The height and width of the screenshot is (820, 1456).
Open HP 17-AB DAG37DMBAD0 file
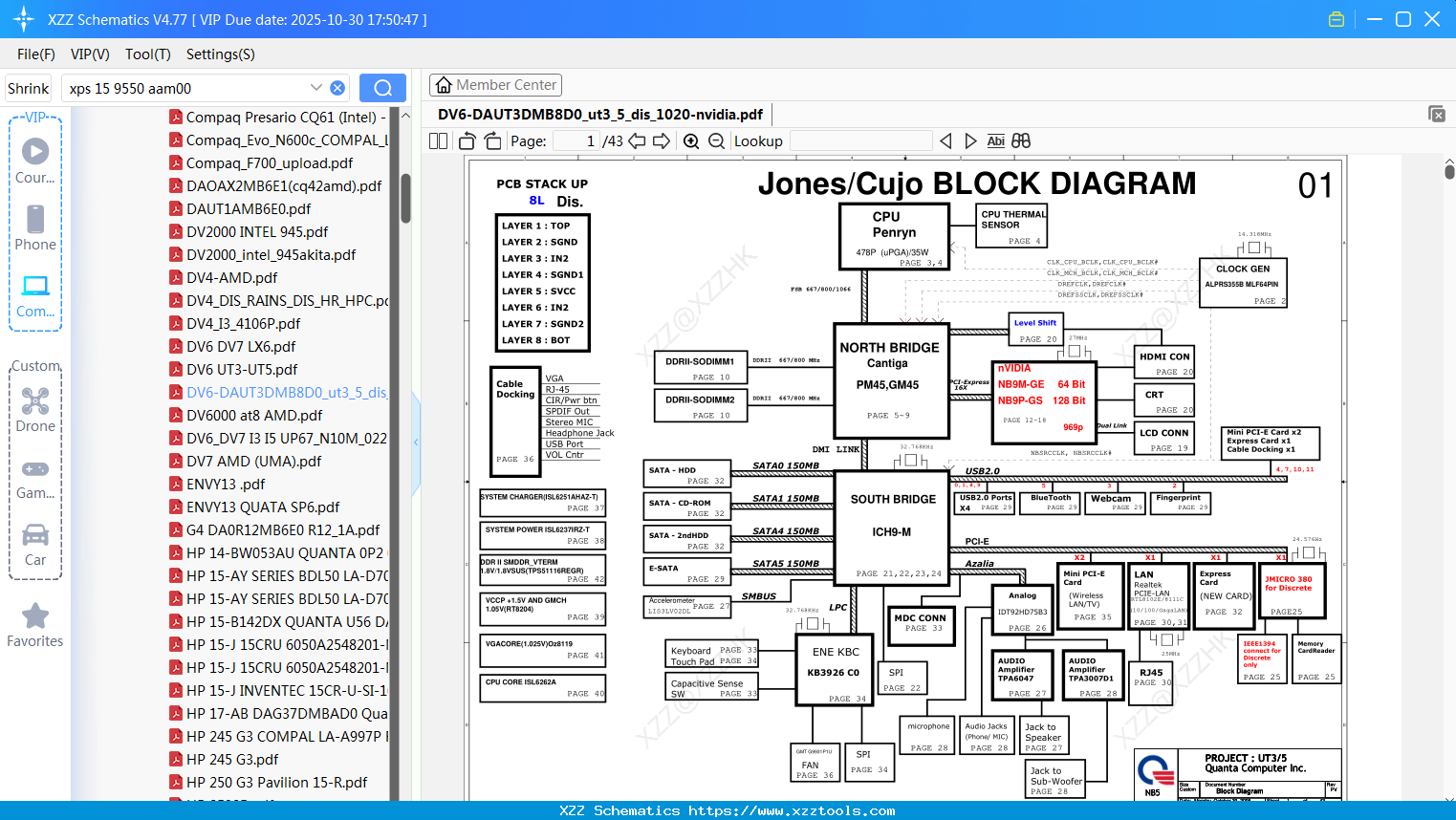pyautogui.click(x=277, y=713)
